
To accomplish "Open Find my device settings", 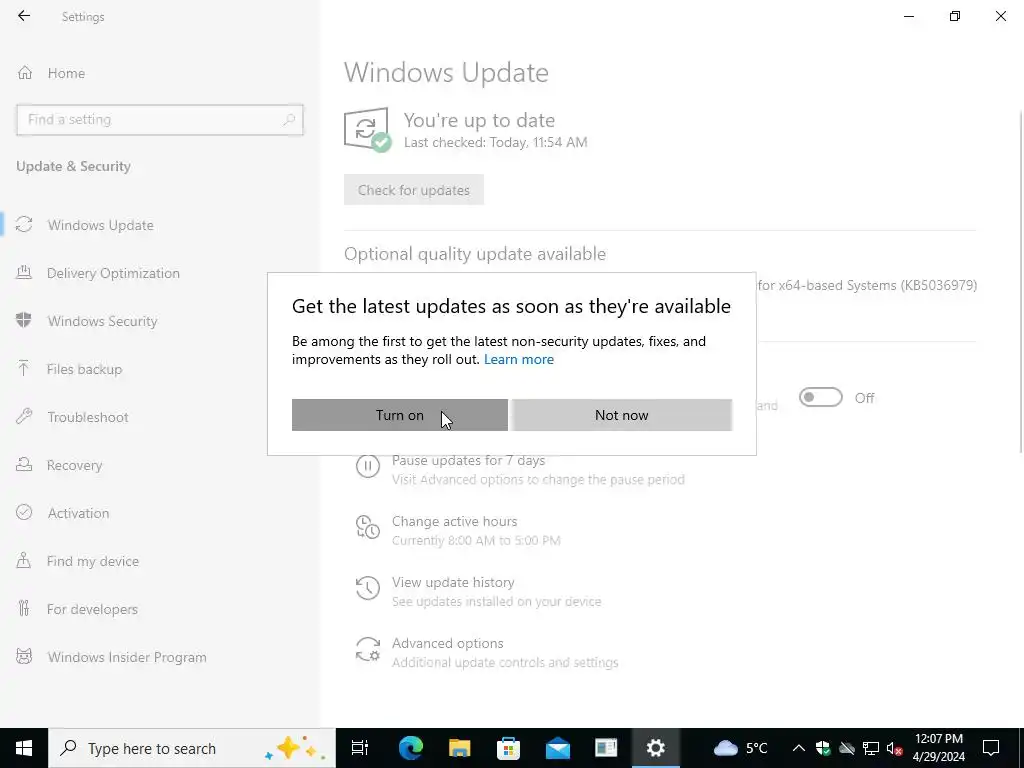I will coord(93,561).
